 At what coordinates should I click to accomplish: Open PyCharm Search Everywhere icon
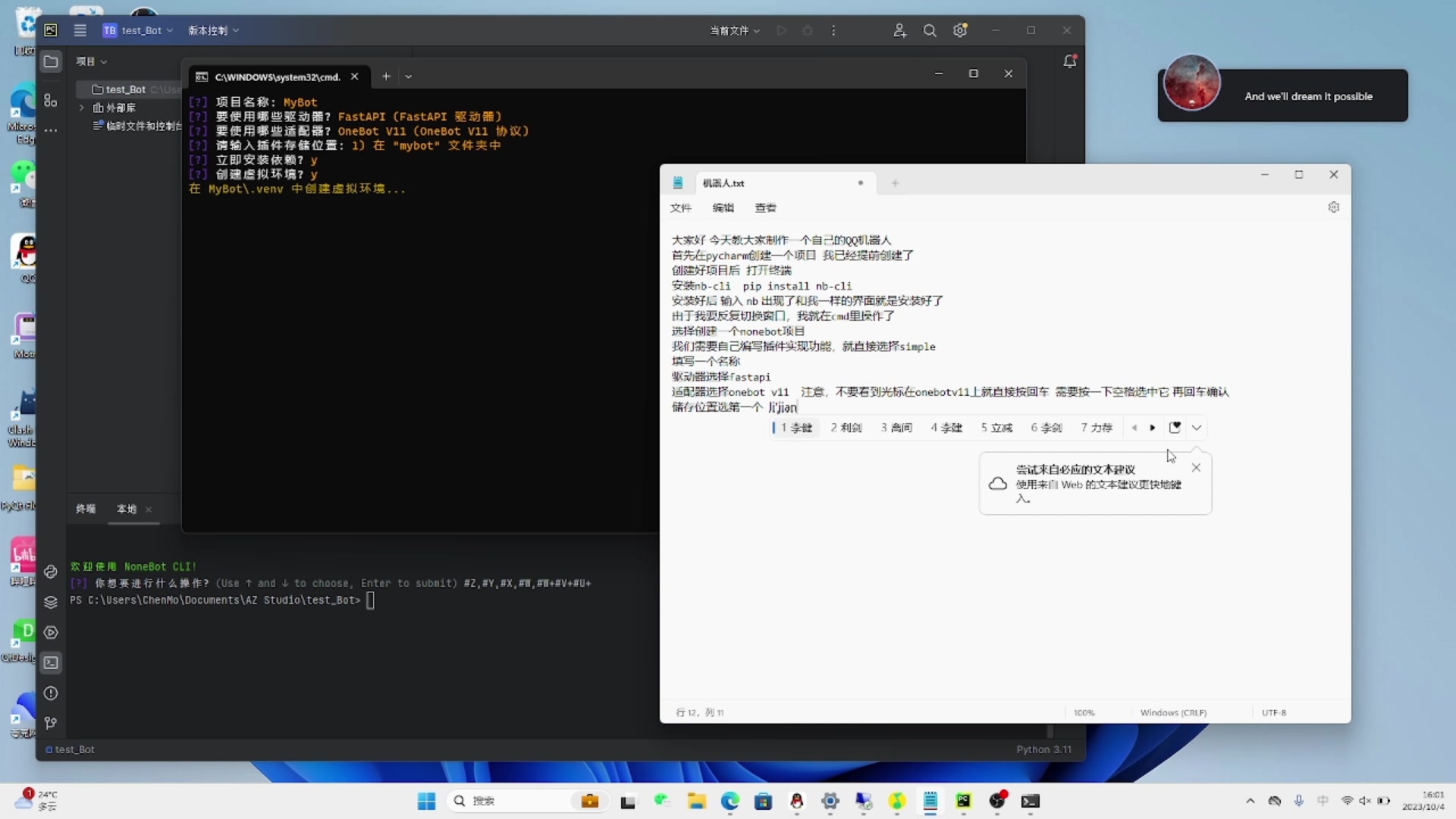pos(930,30)
